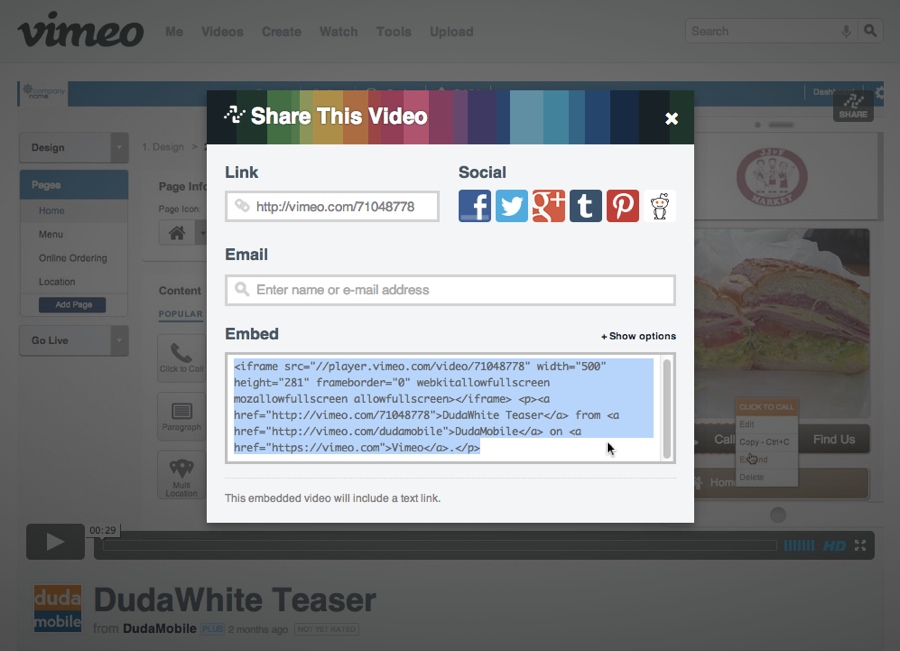The image size is (900, 651).
Task: Click the Share button on the video
Action: click(853, 106)
